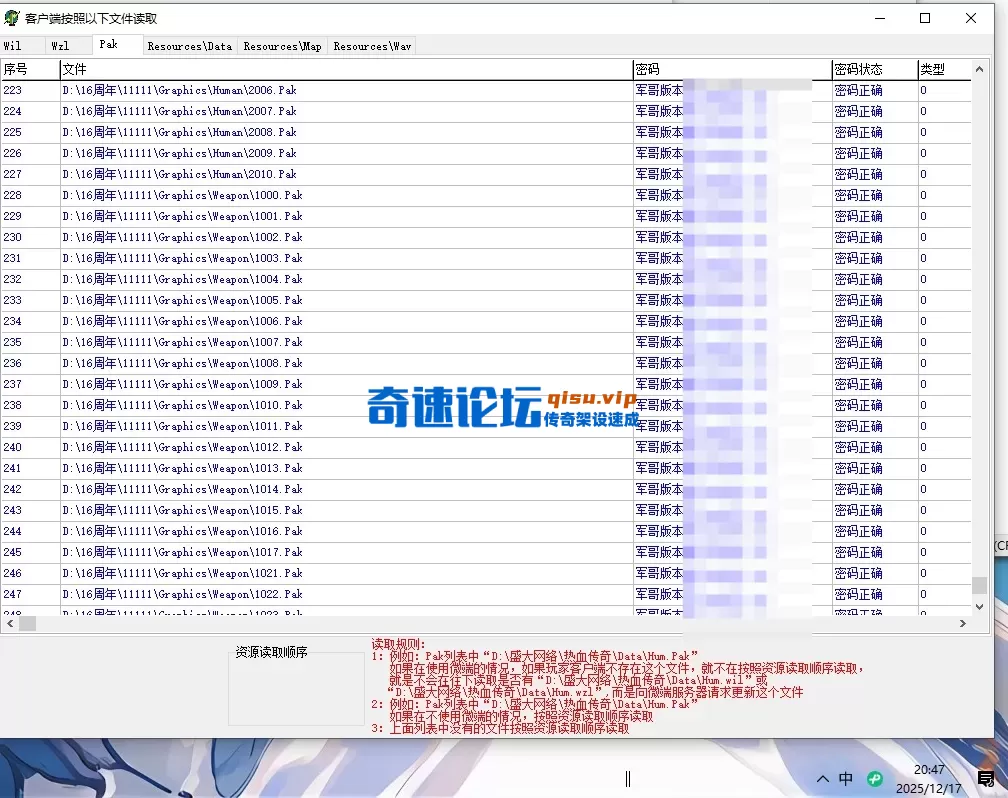Switch to the Wzl tab
Screen dimensions: 1008x798
pos(65,45)
